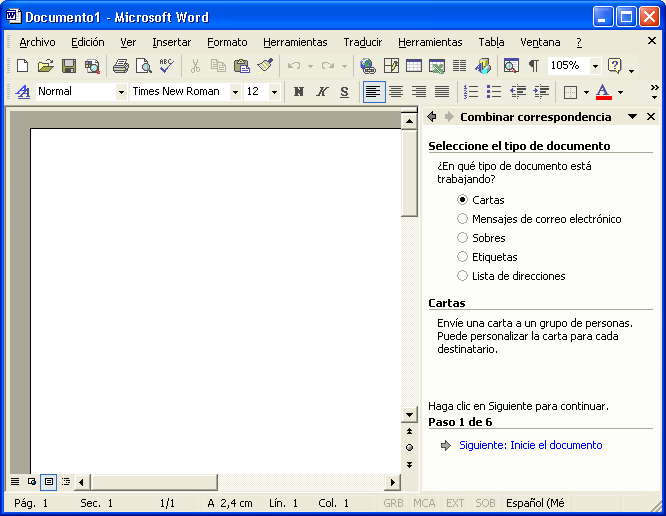Viewport: 666px width, 516px height.
Task: Click the font color red A icon
Action: pos(602,92)
